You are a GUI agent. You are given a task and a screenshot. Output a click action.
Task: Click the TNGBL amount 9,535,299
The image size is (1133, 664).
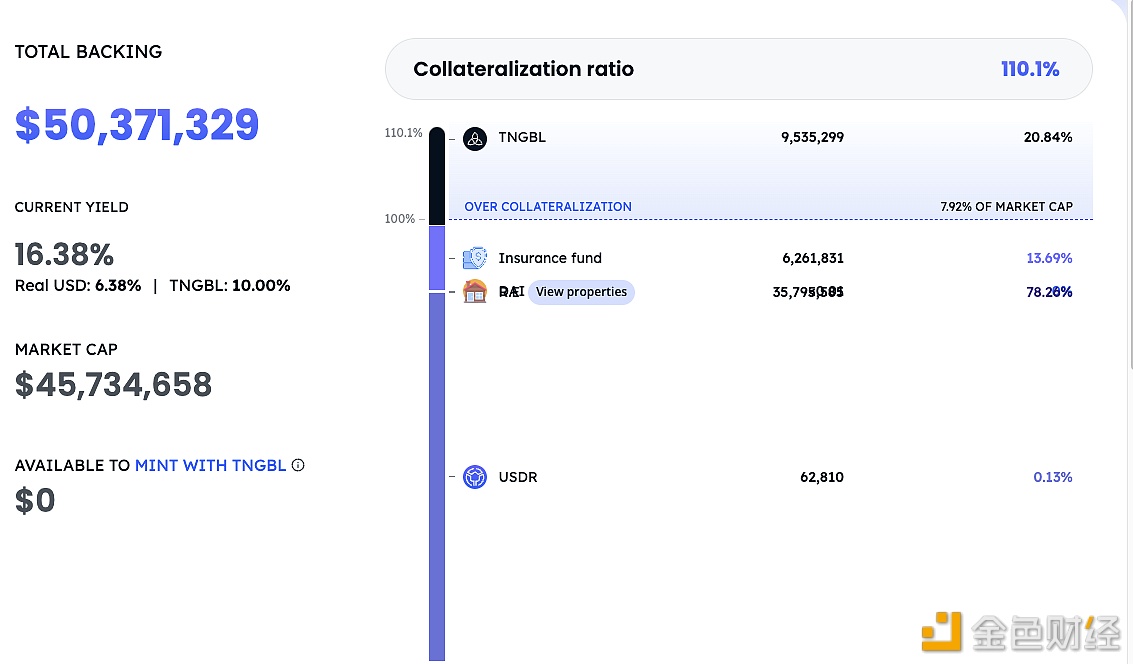click(812, 137)
